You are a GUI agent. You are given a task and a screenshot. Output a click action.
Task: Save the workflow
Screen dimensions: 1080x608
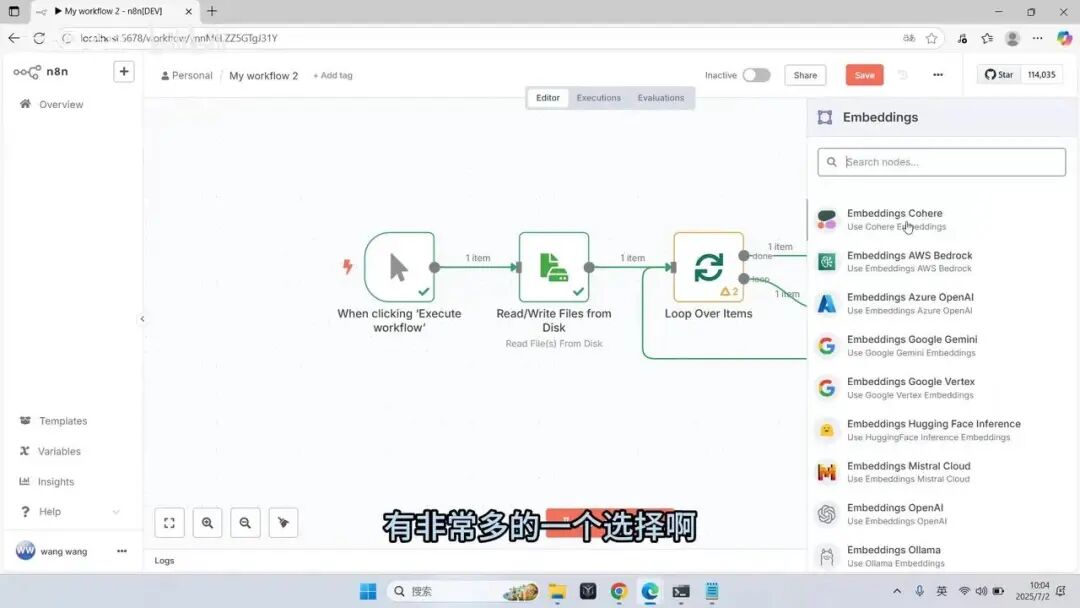click(864, 75)
